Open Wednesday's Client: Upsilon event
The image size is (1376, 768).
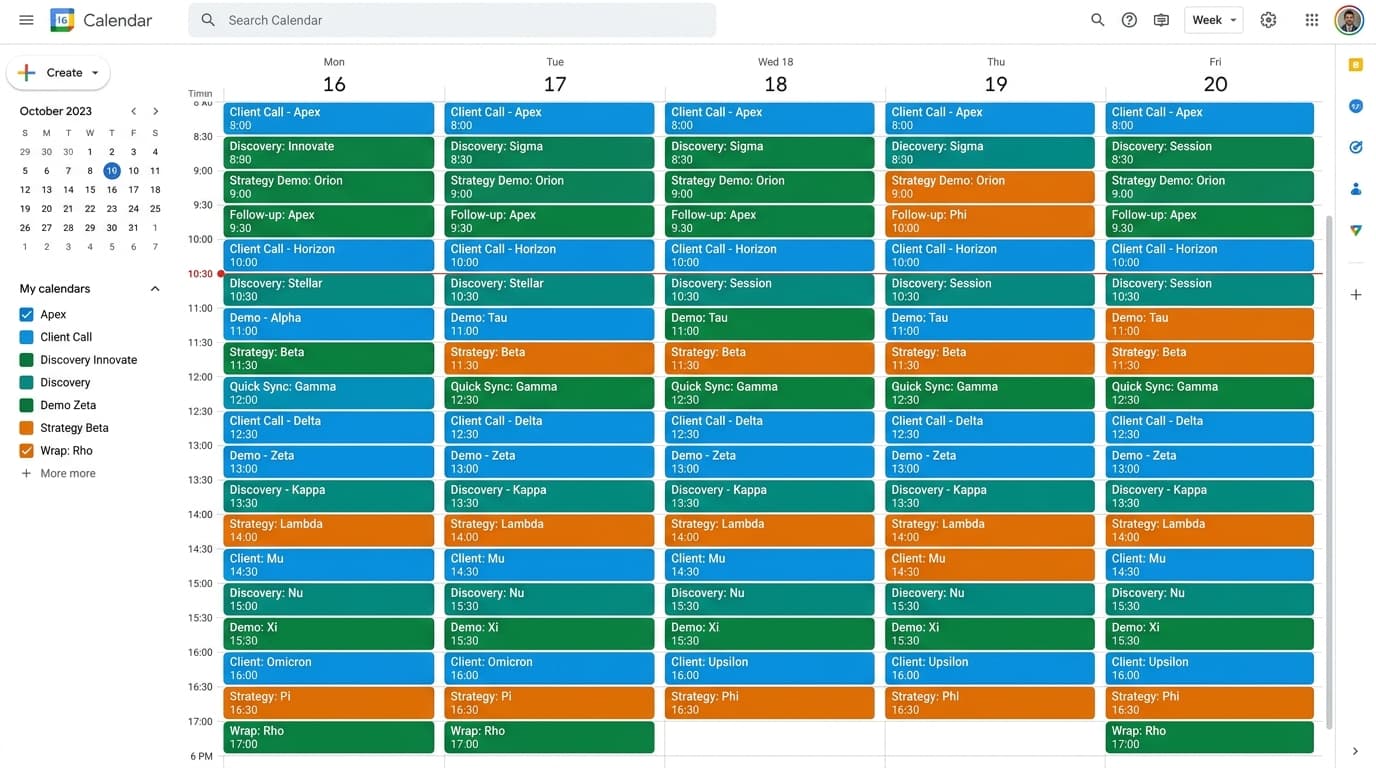pos(770,668)
